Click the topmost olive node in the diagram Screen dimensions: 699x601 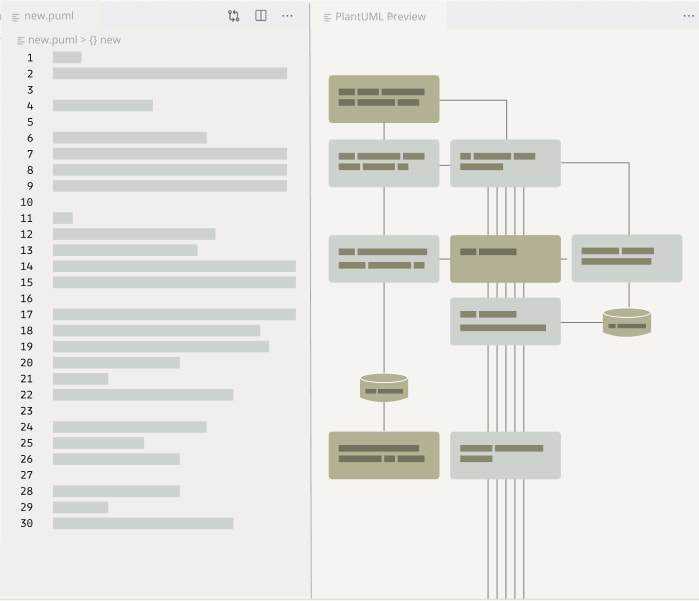click(384, 98)
